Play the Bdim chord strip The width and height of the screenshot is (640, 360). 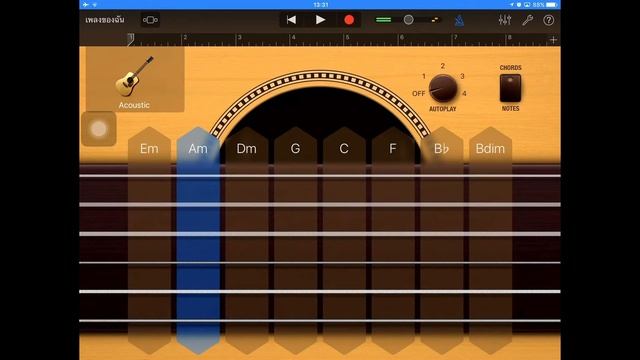(490, 240)
